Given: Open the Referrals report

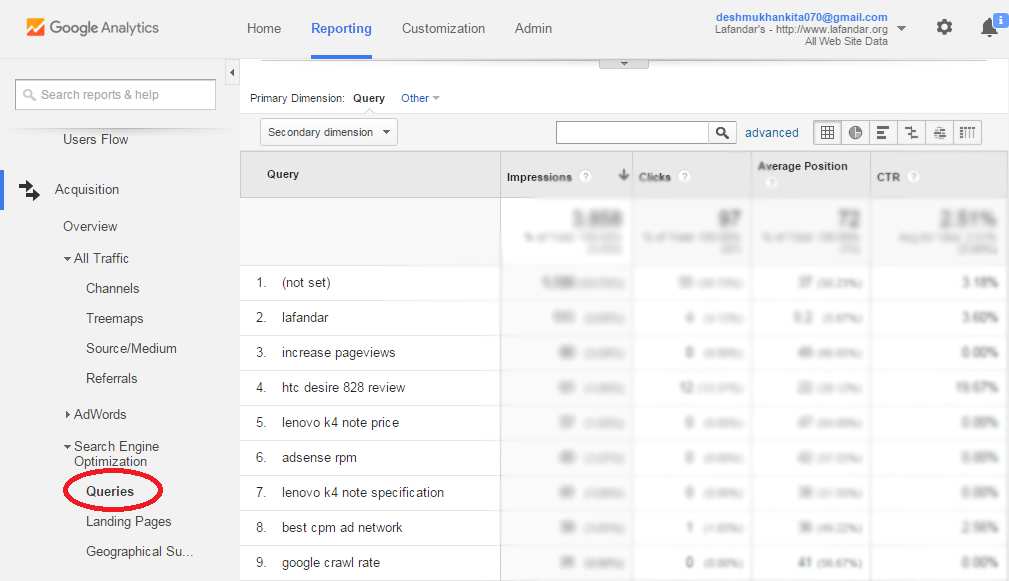Looking at the screenshot, I should (x=111, y=378).
